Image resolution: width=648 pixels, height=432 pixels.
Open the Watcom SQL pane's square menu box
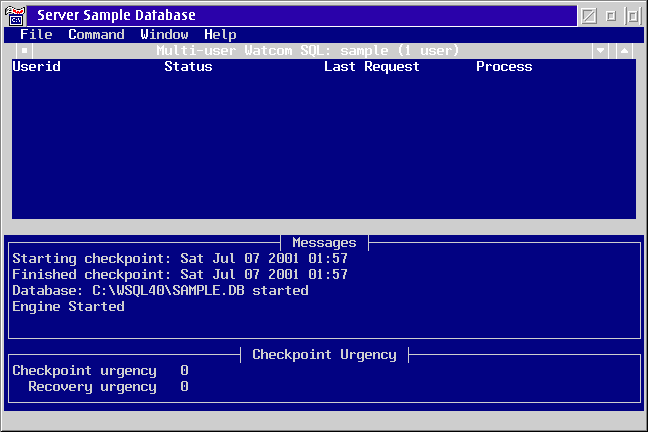point(24,50)
